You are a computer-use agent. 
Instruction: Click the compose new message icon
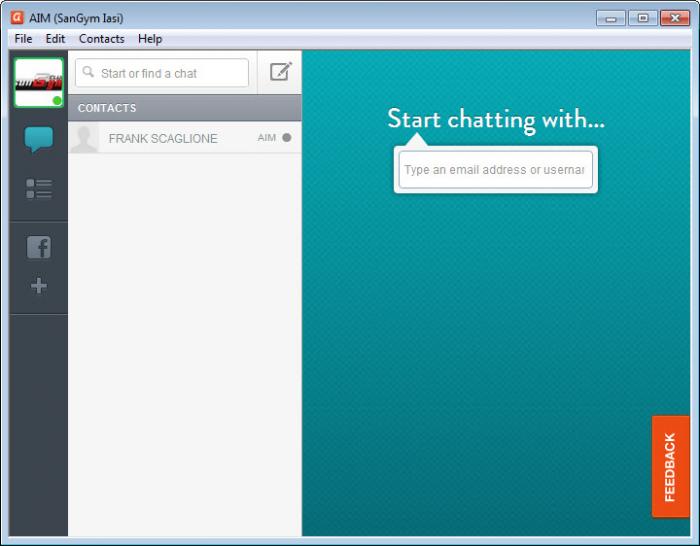(280, 71)
